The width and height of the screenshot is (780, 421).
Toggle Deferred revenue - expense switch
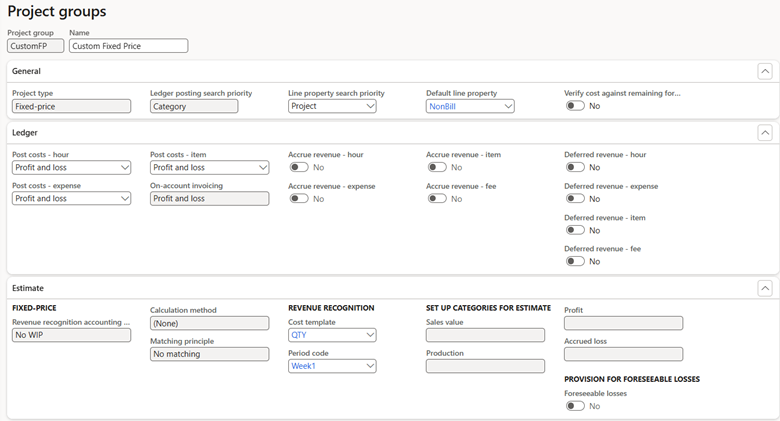[575, 199]
